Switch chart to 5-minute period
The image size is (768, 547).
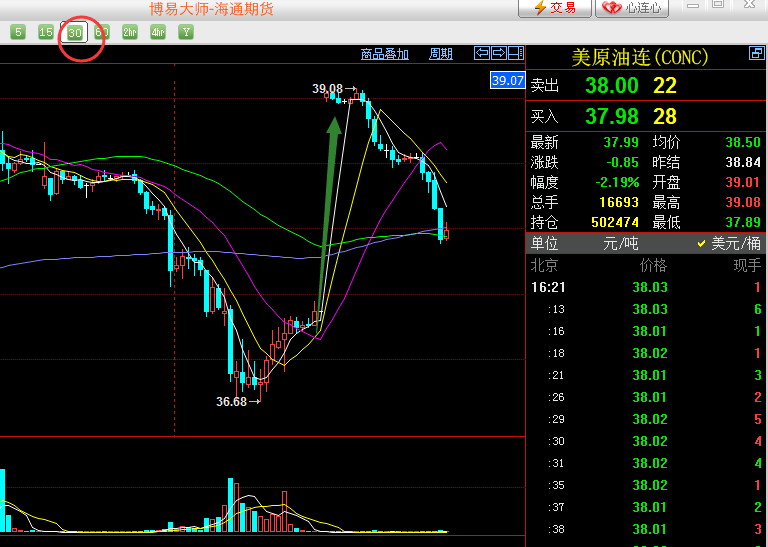click(18, 32)
